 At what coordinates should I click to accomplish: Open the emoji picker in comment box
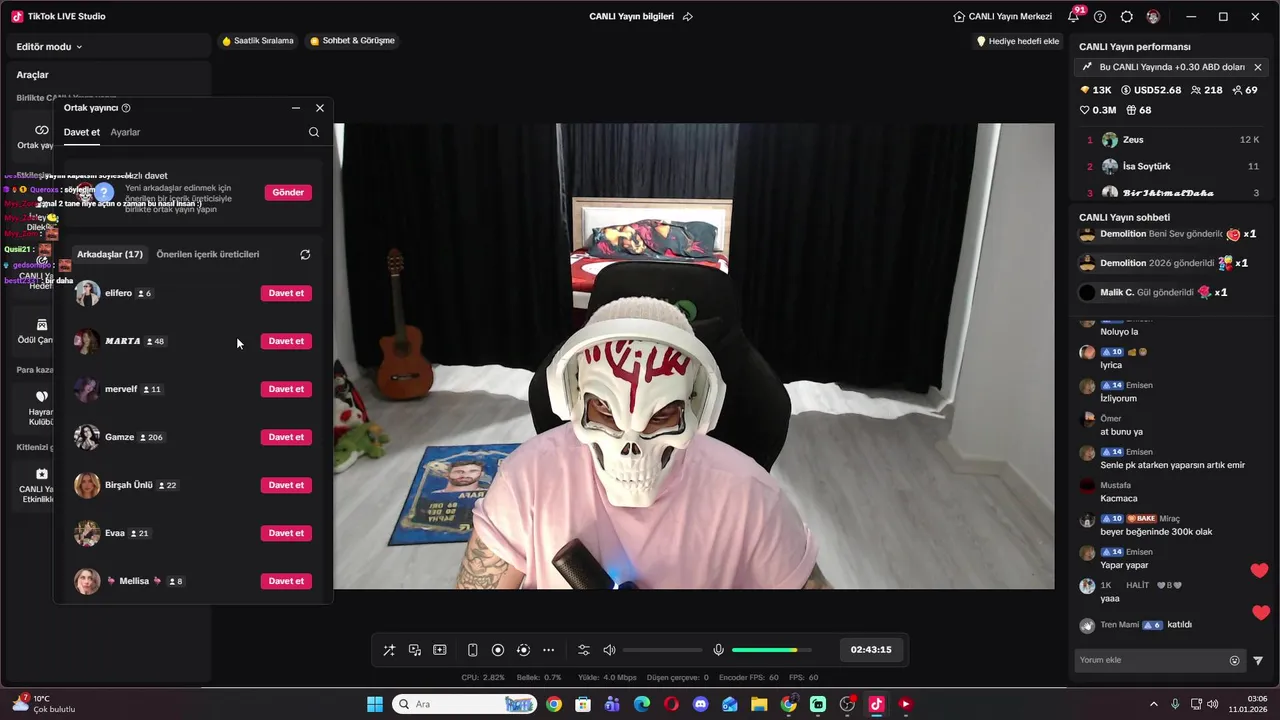click(x=1234, y=661)
